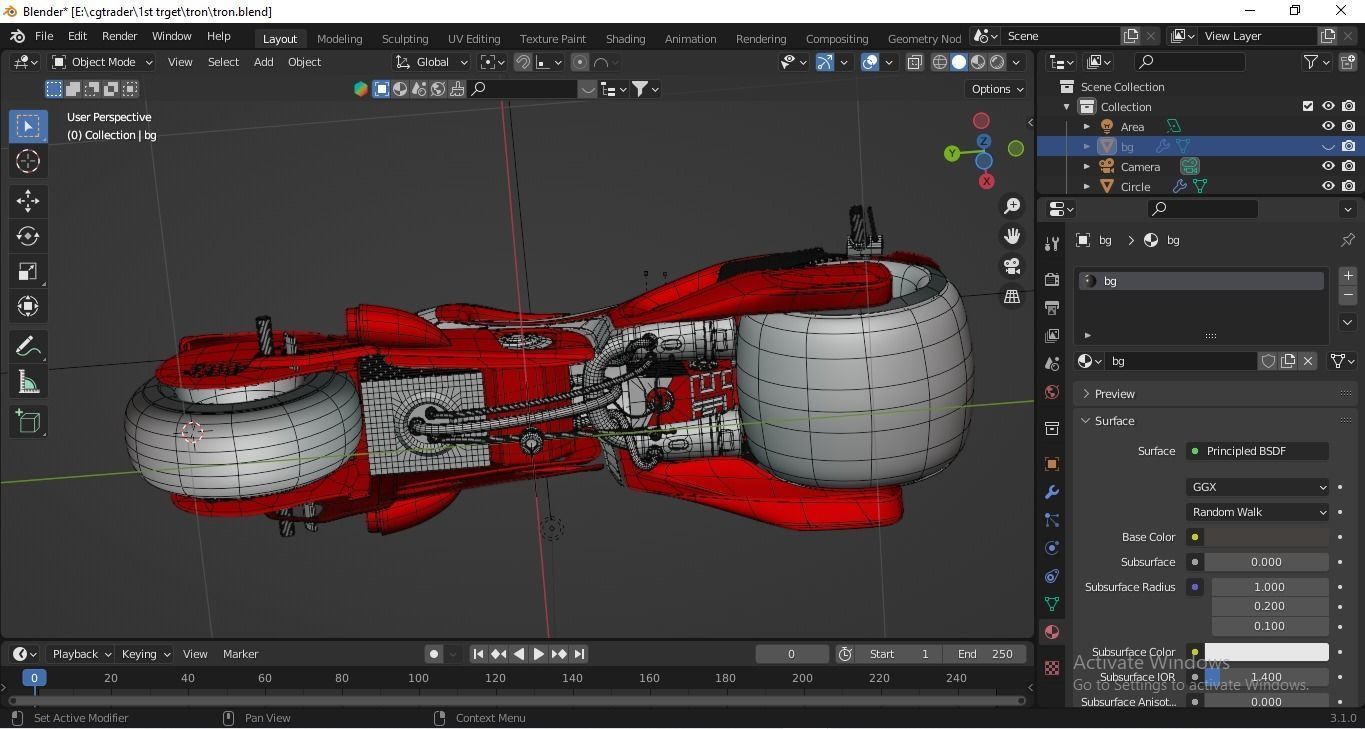Image resolution: width=1365 pixels, height=729 pixels.
Task: Open the Object Constraint properties tab
Action: tap(1051, 576)
